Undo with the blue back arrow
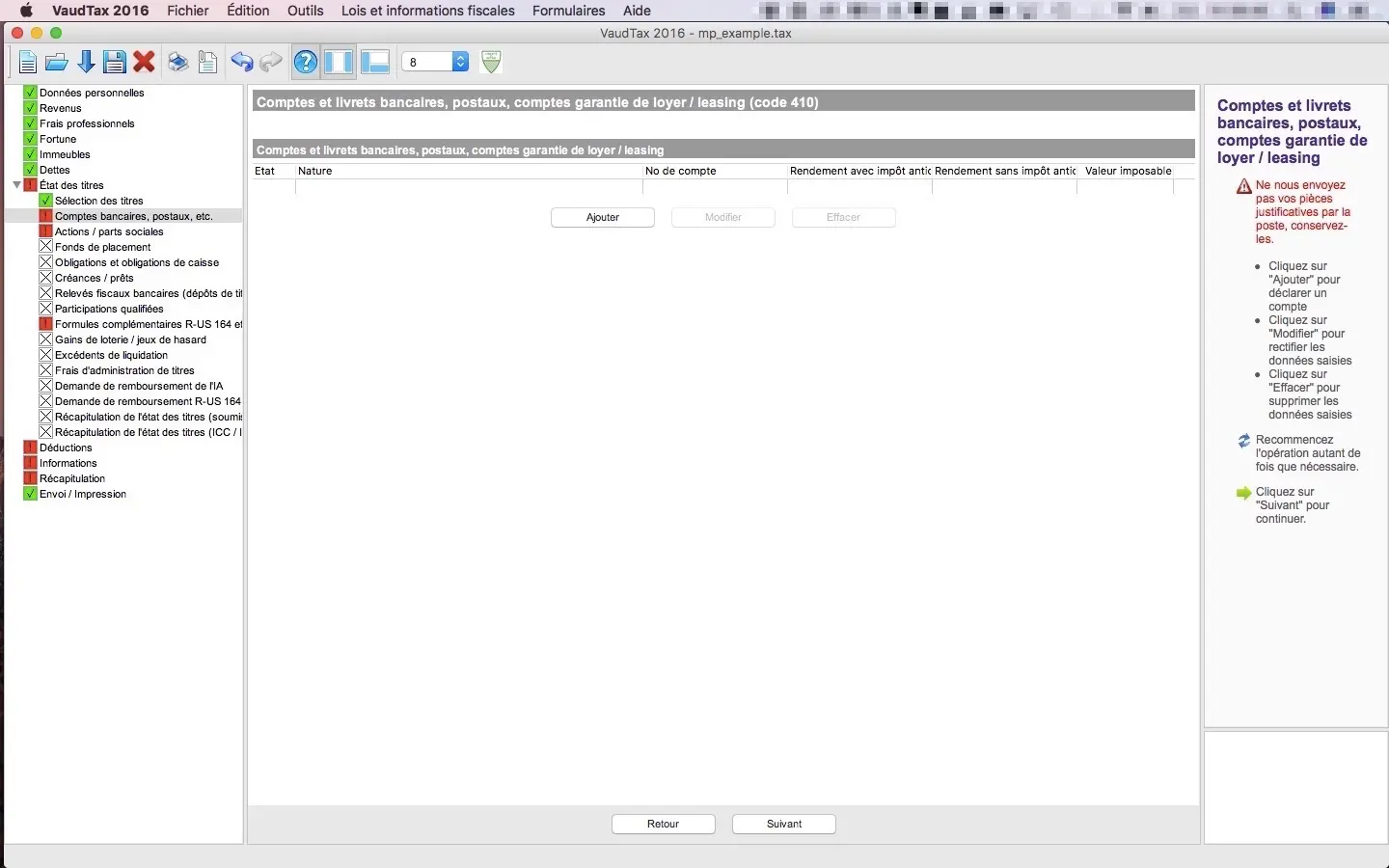1389x868 pixels. click(242, 63)
